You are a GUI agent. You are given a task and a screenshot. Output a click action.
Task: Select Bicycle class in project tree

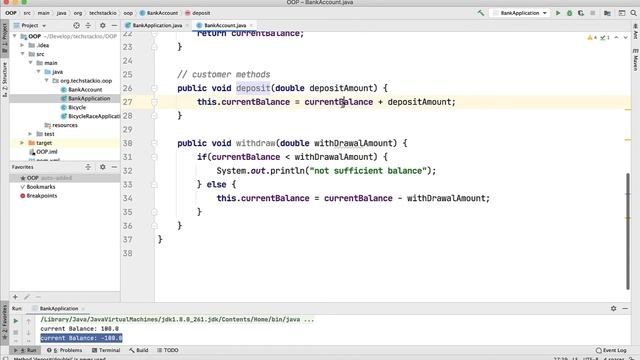click(73, 107)
